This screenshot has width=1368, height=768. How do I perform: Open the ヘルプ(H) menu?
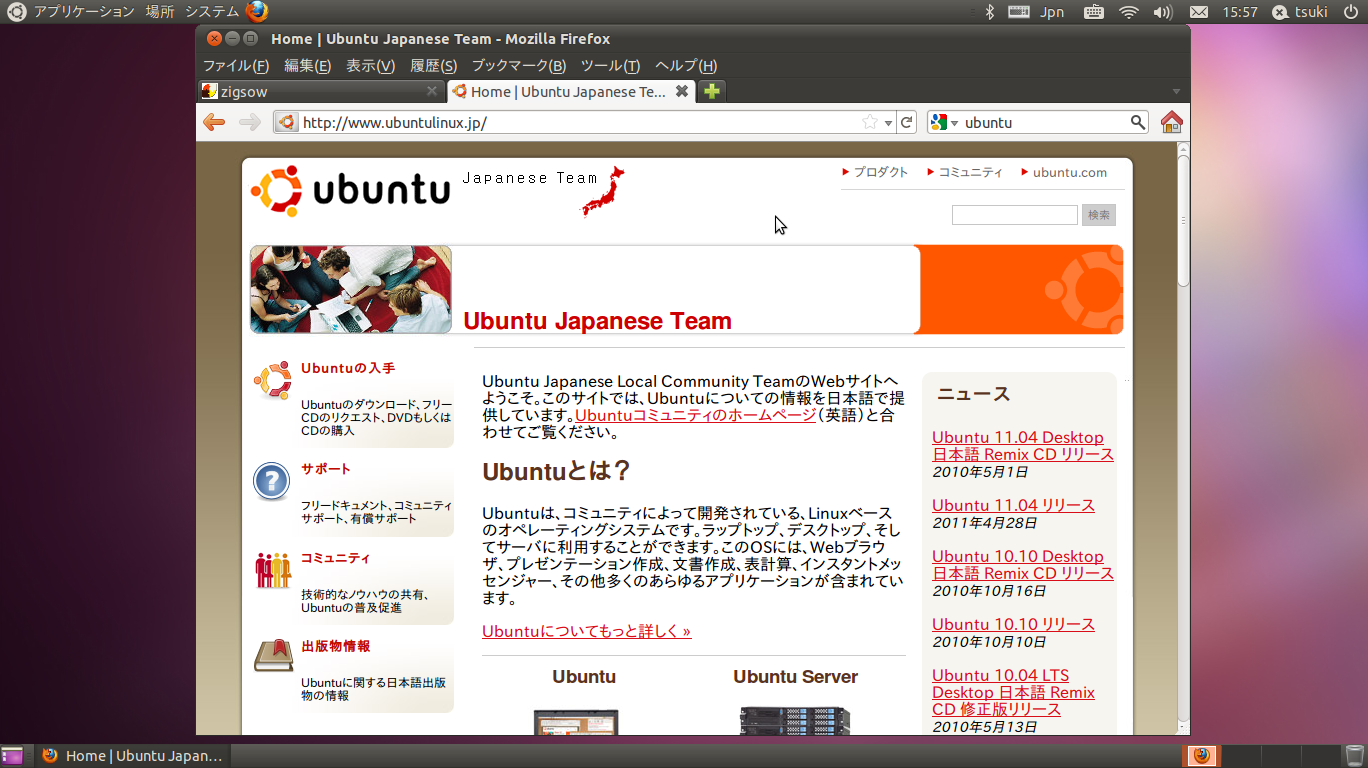(x=686, y=66)
